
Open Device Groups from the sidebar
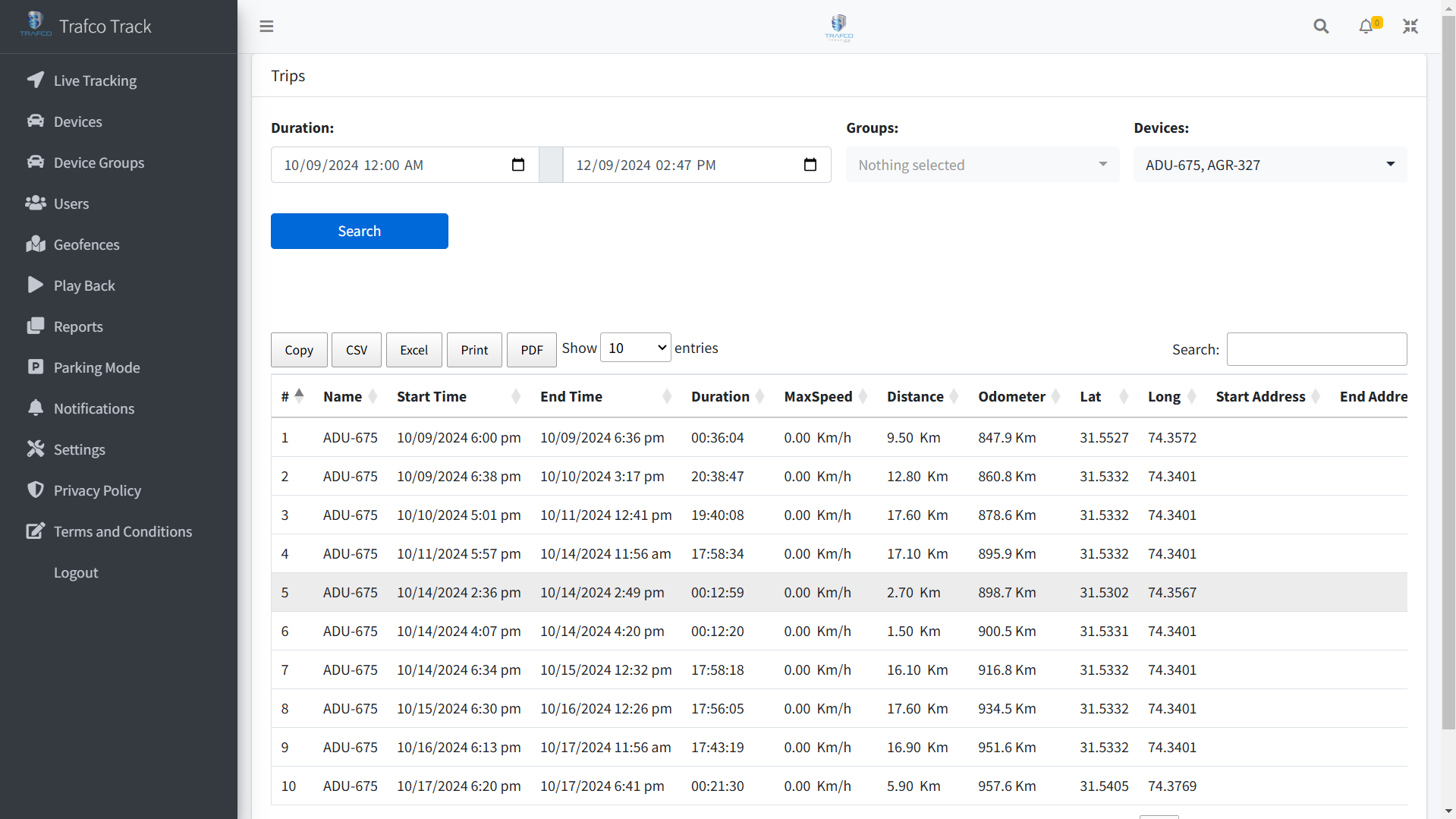[36, 162]
